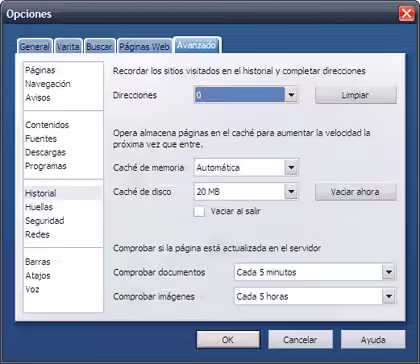Click the Direcciones value field showing 0
The image size is (420, 364).
(x=240, y=95)
